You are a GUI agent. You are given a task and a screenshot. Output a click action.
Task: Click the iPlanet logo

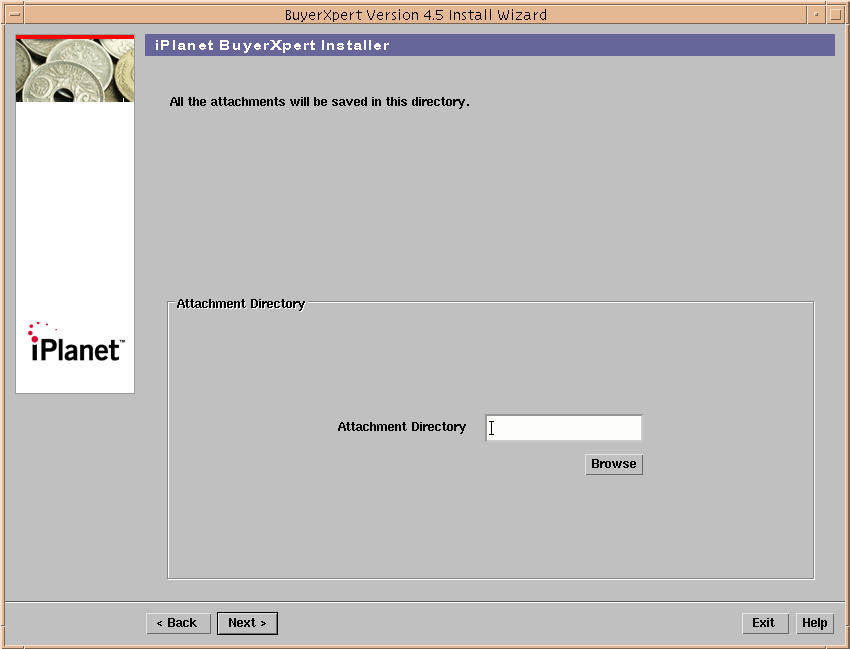(75, 343)
